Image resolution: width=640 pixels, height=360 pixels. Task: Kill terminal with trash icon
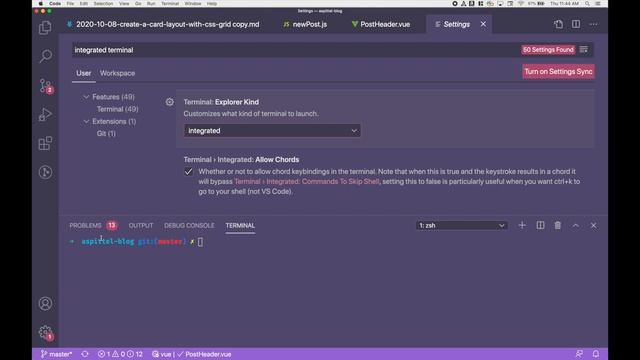(x=558, y=225)
